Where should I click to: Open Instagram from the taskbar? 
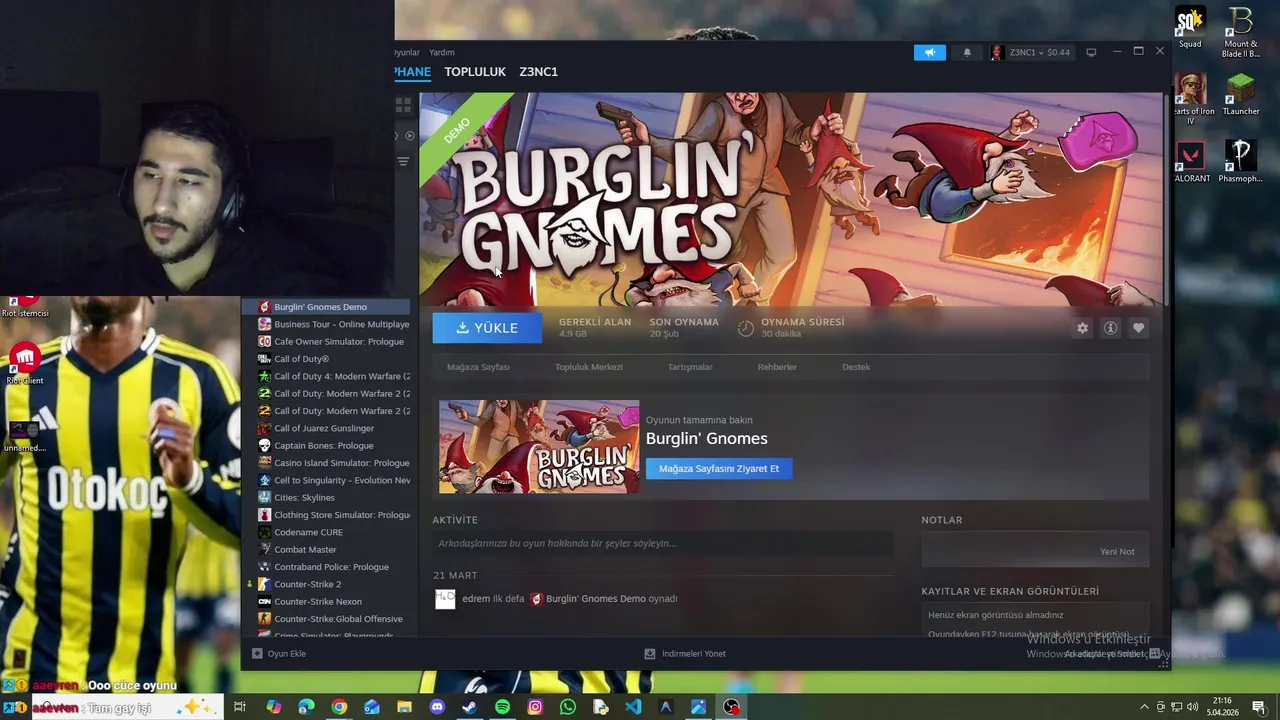[535, 707]
